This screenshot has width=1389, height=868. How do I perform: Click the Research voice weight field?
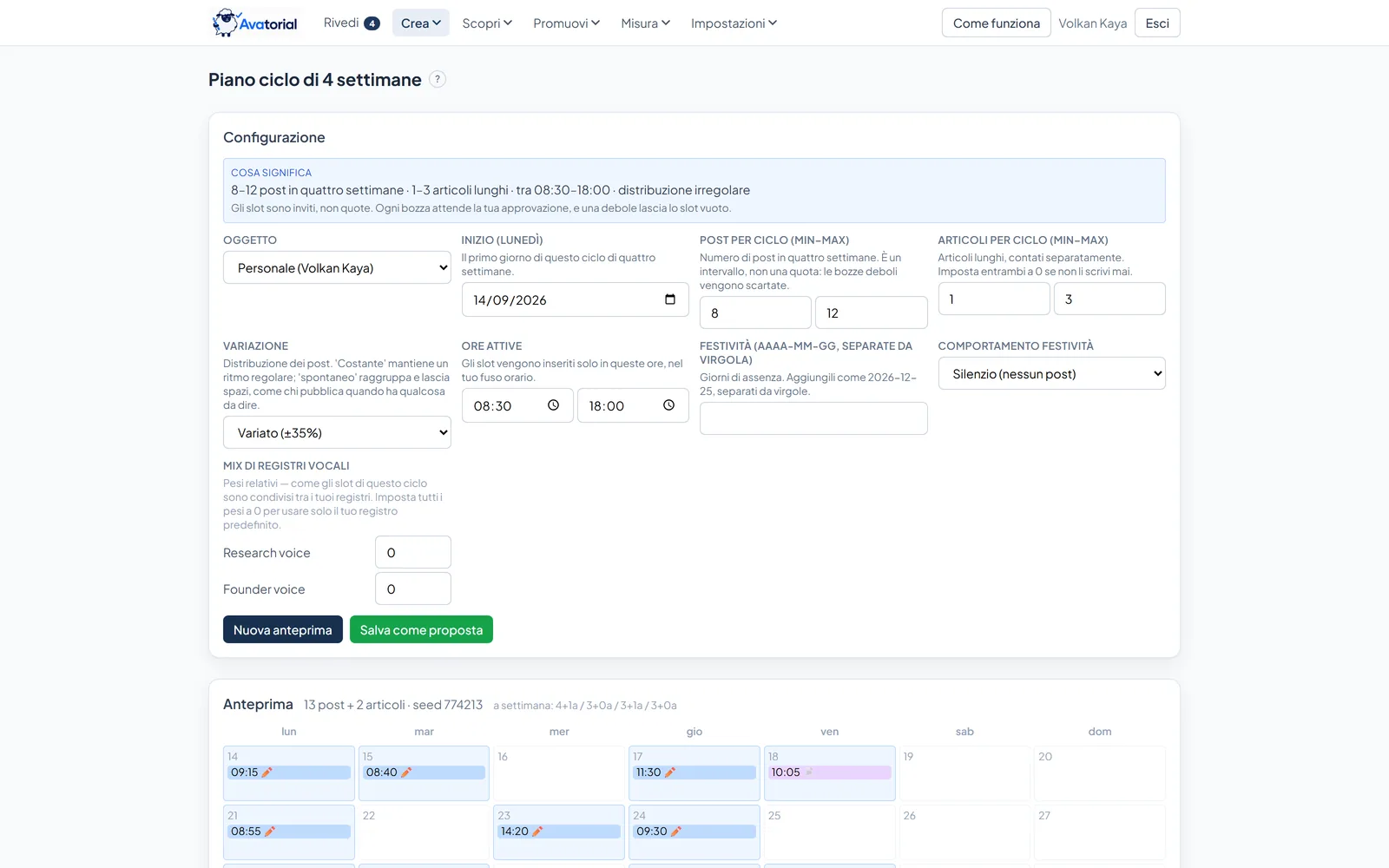tap(413, 552)
